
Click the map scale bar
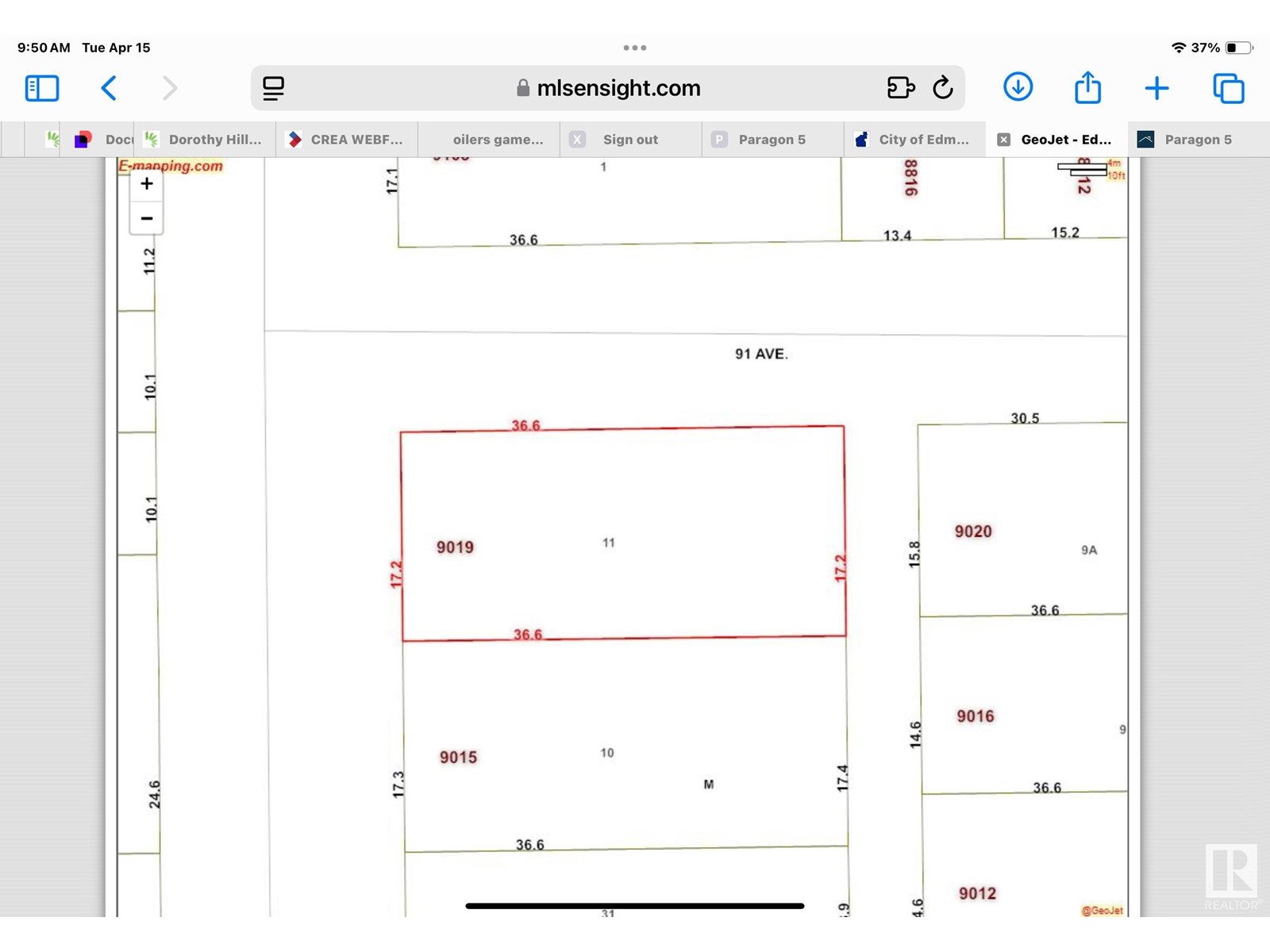coord(1083,168)
